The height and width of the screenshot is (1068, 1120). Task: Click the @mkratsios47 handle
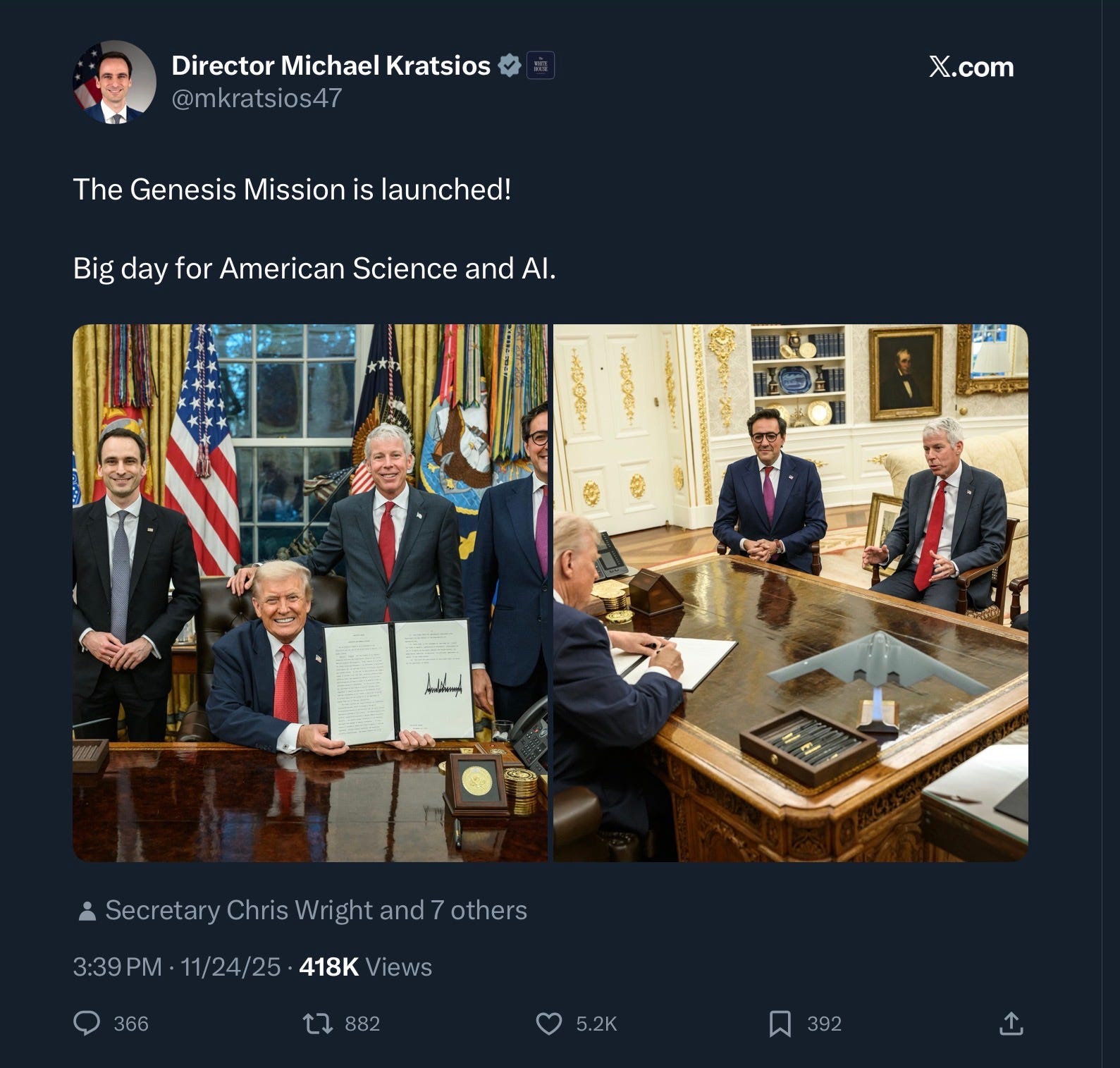pos(257,98)
